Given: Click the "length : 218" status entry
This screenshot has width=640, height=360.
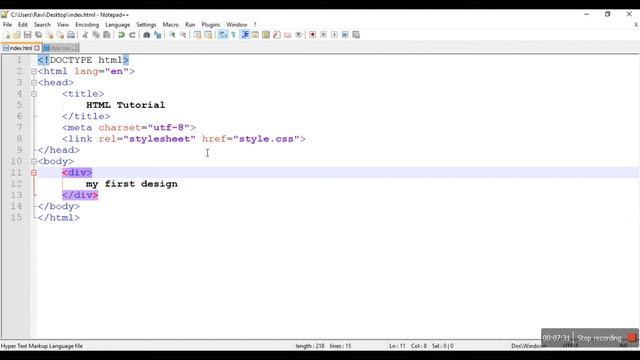Looking at the screenshot, I should pyautogui.click(x=310, y=346).
